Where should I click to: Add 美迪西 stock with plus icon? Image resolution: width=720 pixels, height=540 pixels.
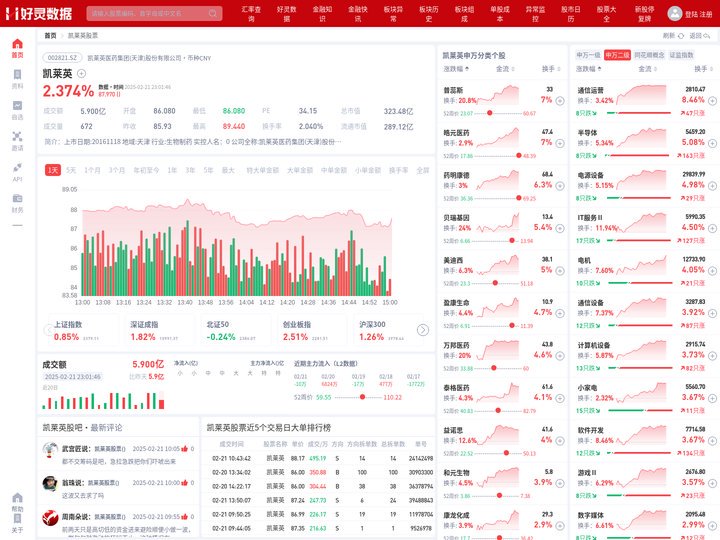(x=560, y=271)
